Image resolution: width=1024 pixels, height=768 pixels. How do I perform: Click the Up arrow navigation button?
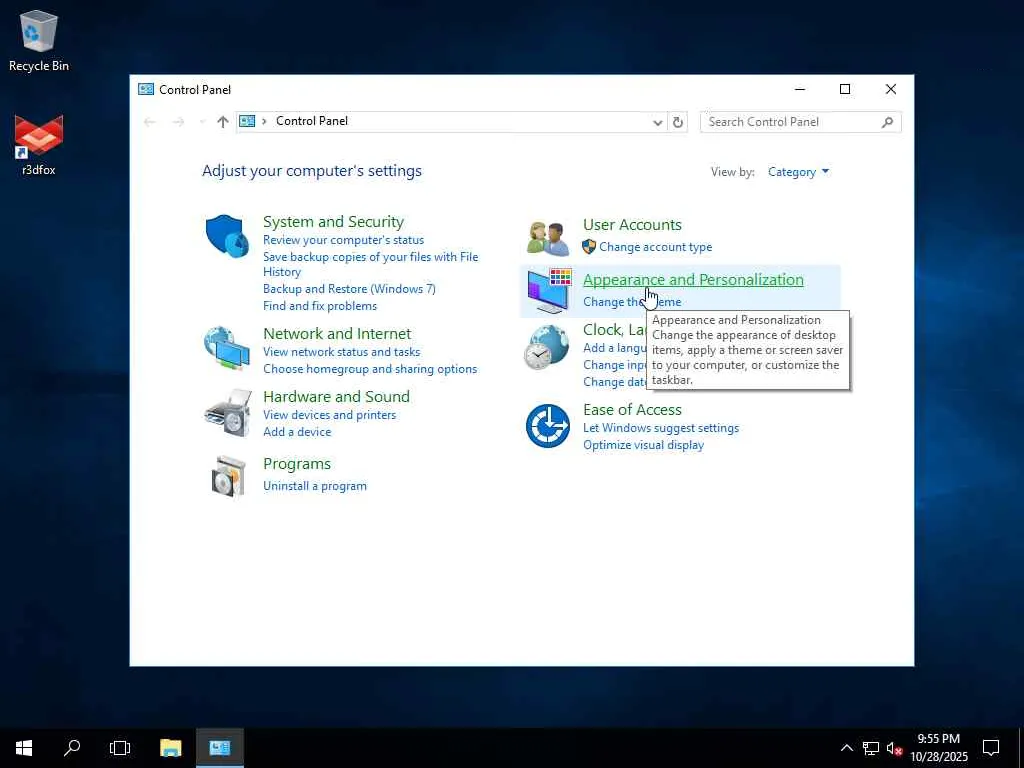pos(223,121)
